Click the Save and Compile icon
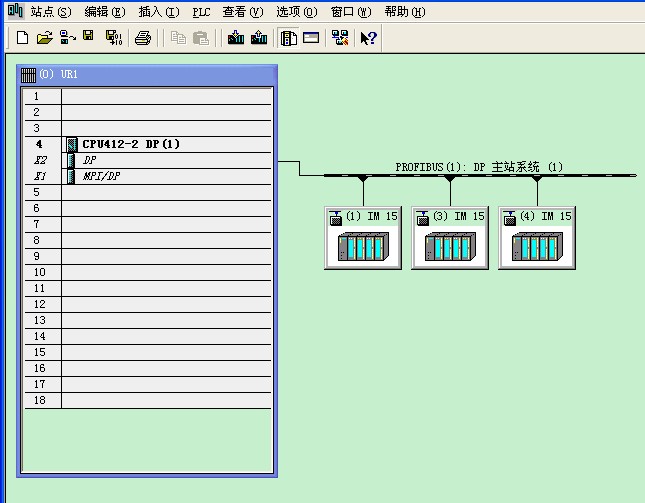 [x=113, y=38]
